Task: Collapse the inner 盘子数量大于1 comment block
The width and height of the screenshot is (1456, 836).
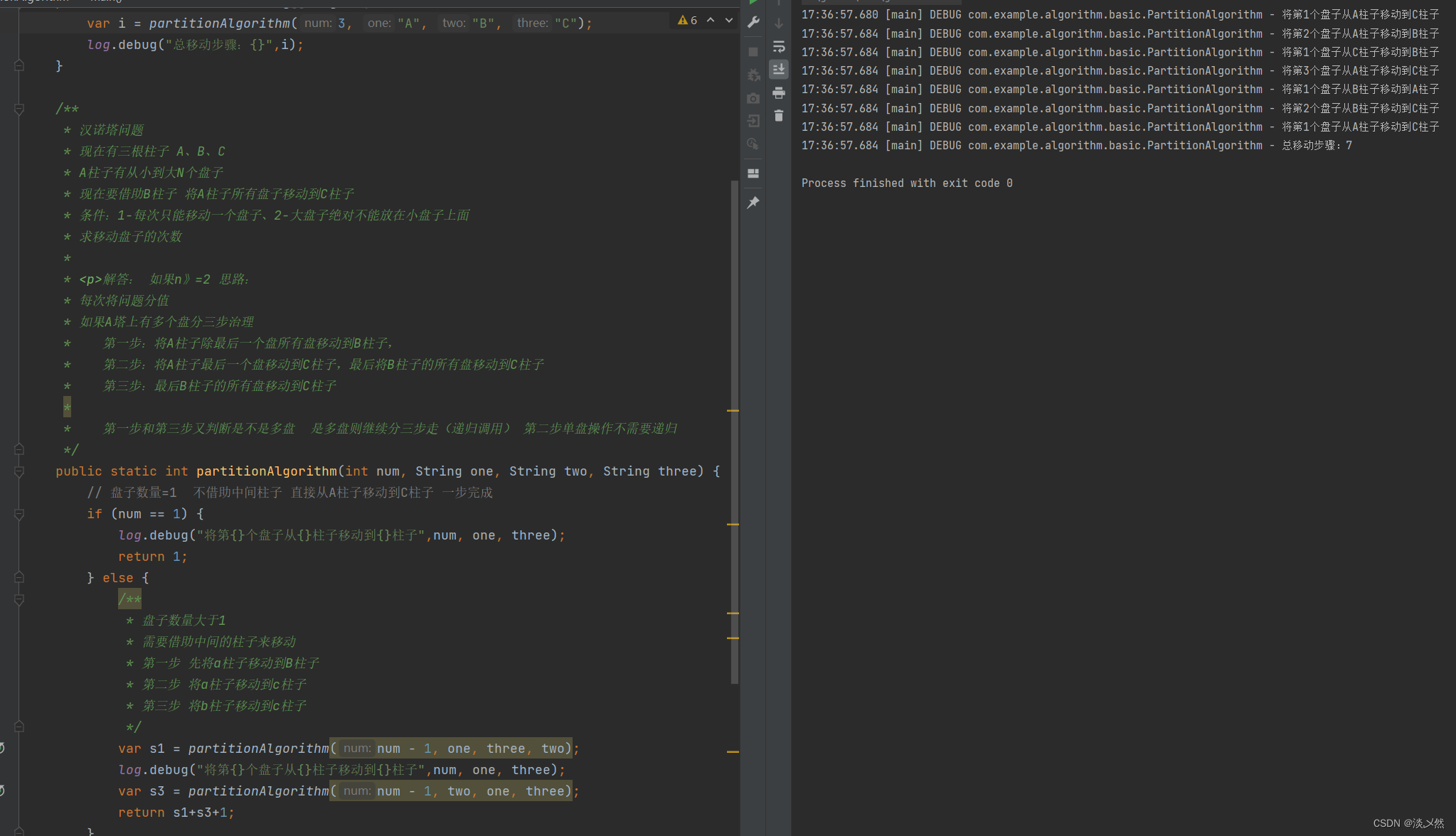Action: coord(19,599)
